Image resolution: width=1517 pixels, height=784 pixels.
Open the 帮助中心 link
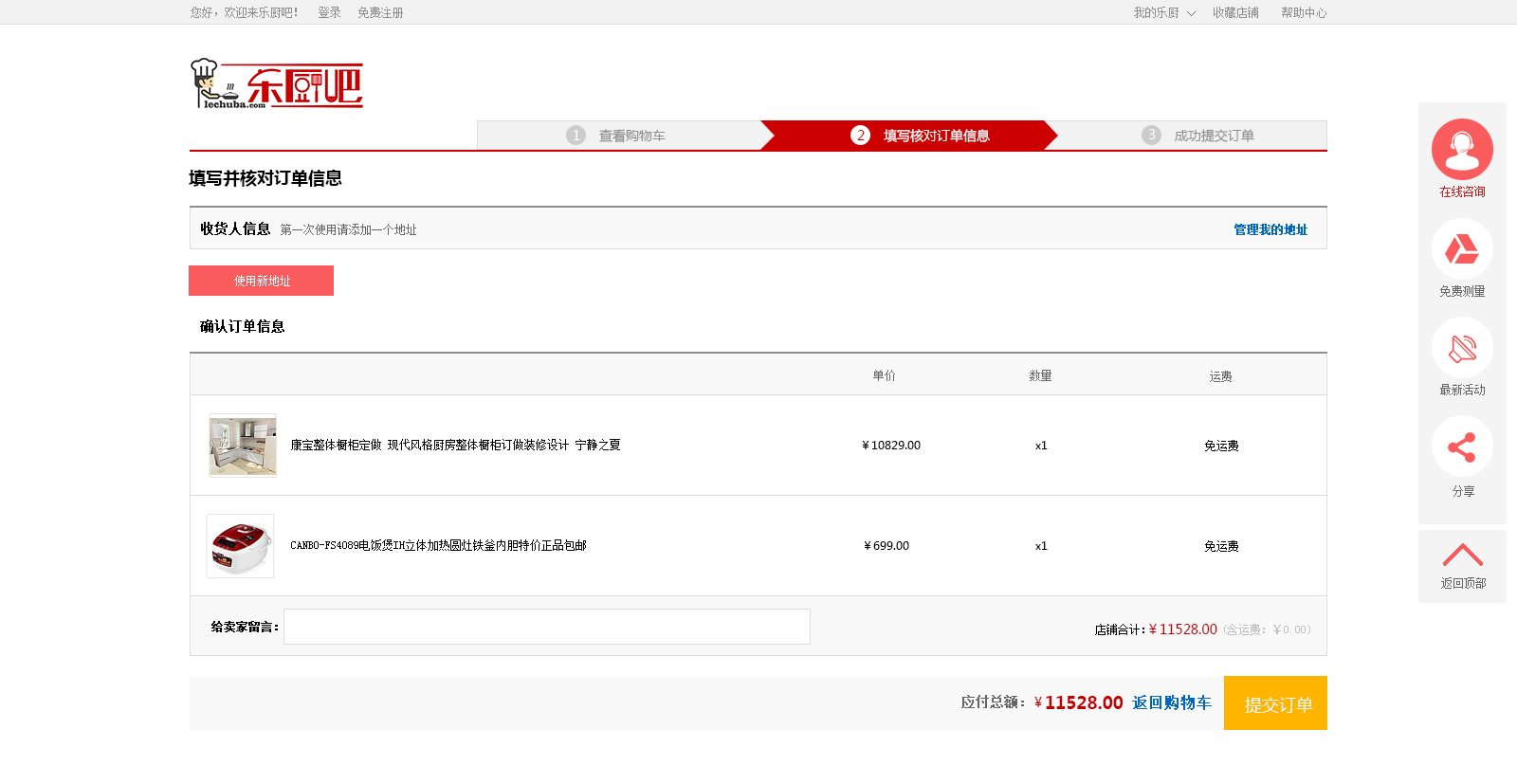pyautogui.click(x=1304, y=12)
